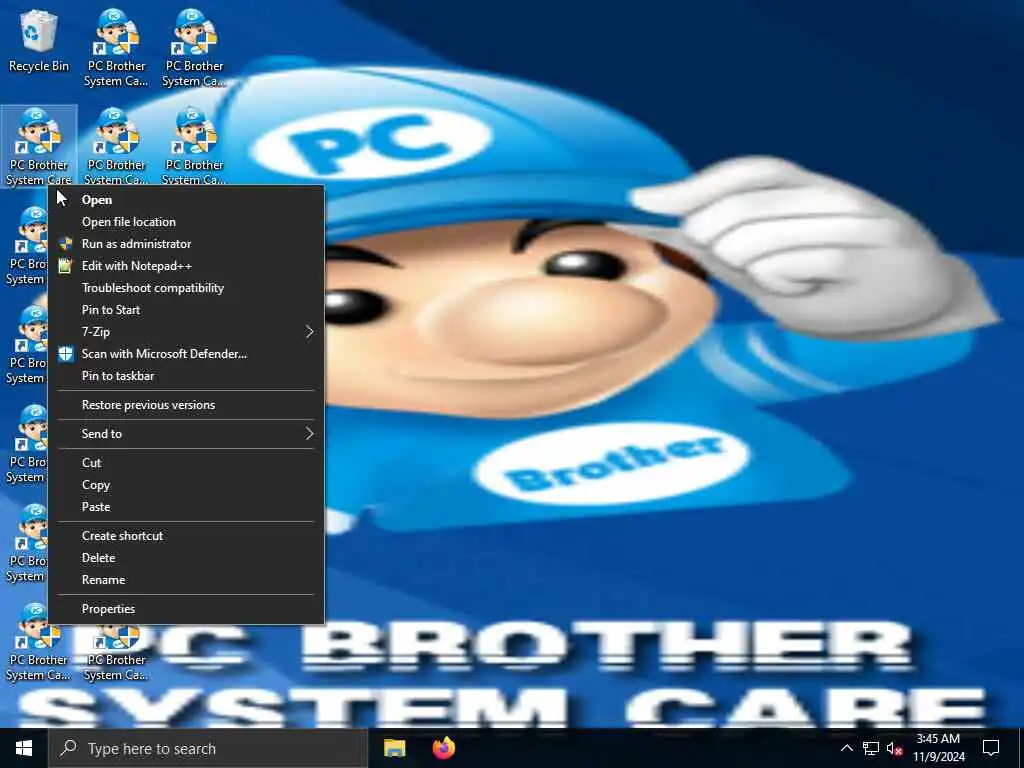Select Restore previous versions

[186, 405]
